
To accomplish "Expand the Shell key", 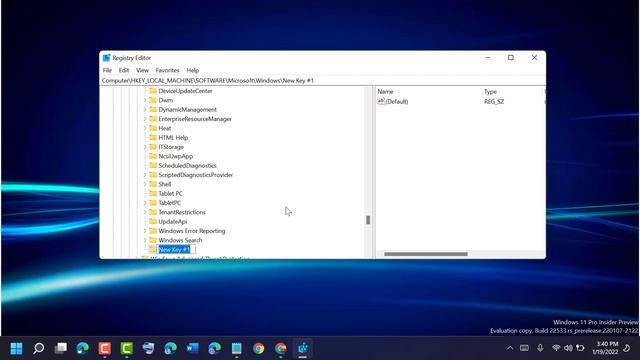I will [x=144, y=184].
